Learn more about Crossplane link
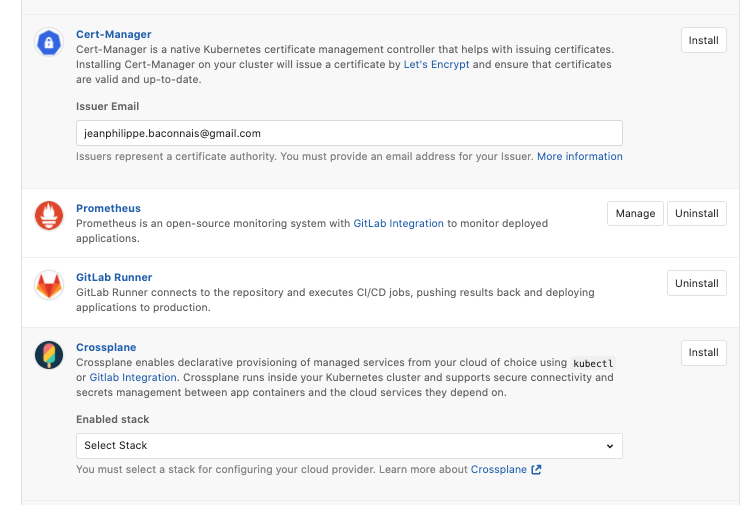 coord(498,470)
